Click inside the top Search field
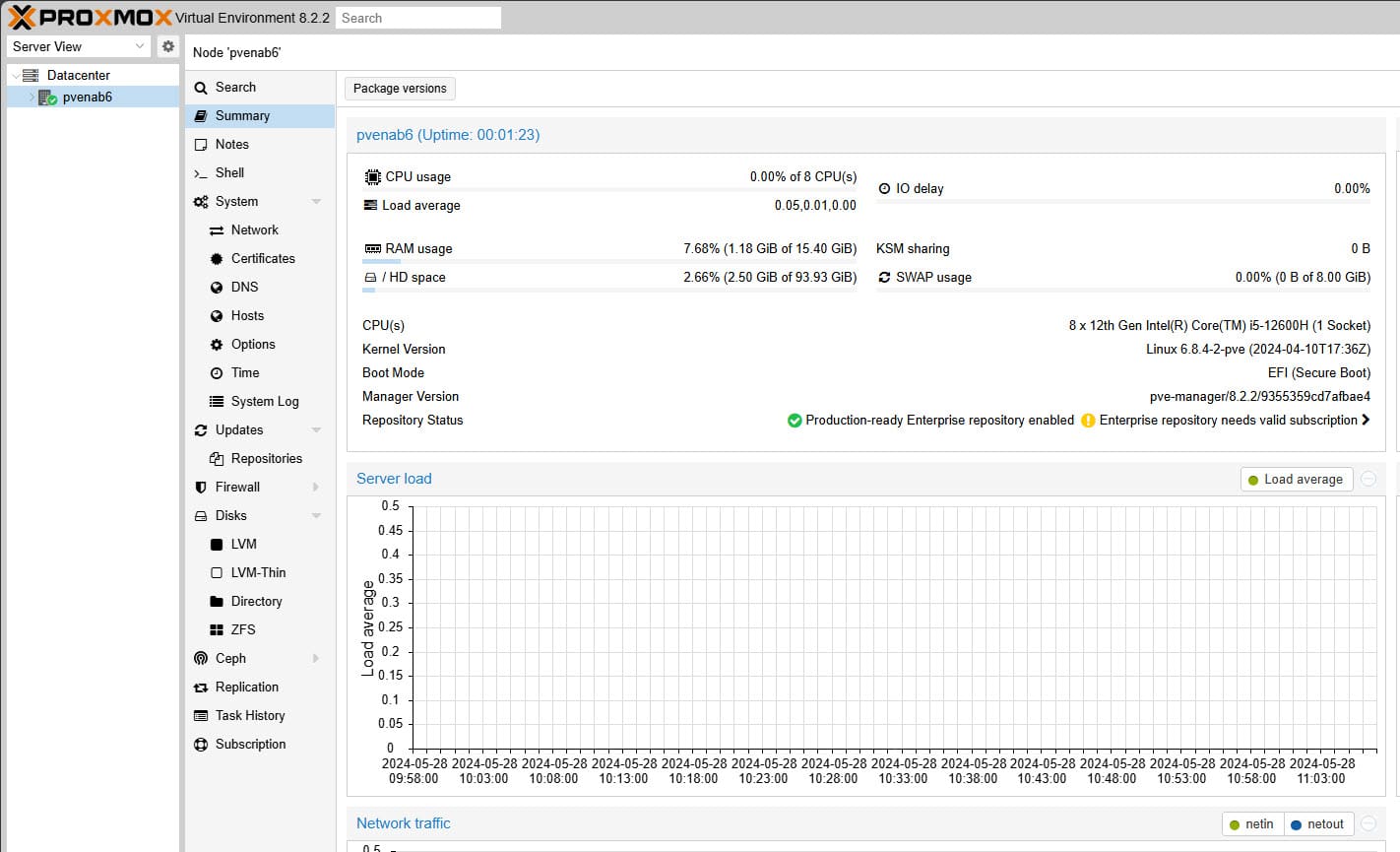 417,17
